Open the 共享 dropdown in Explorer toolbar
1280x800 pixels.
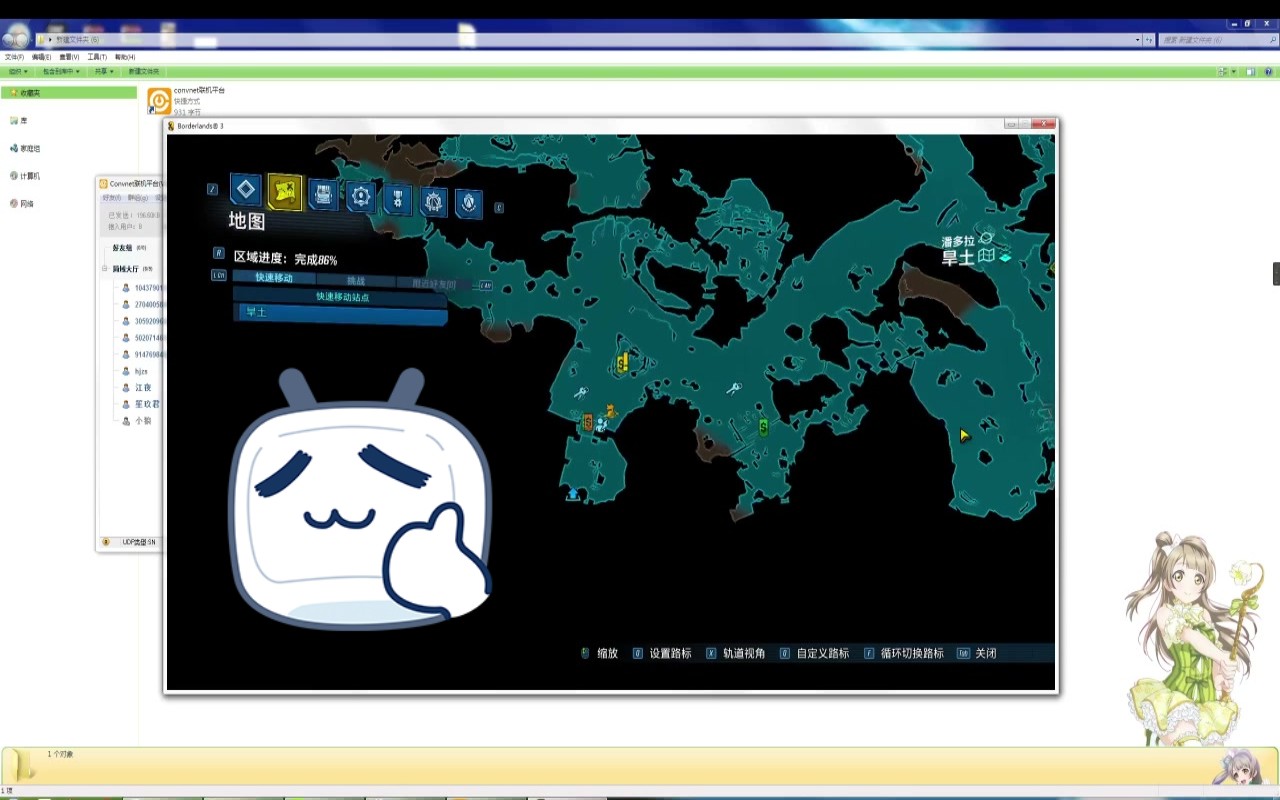(103, 72)
